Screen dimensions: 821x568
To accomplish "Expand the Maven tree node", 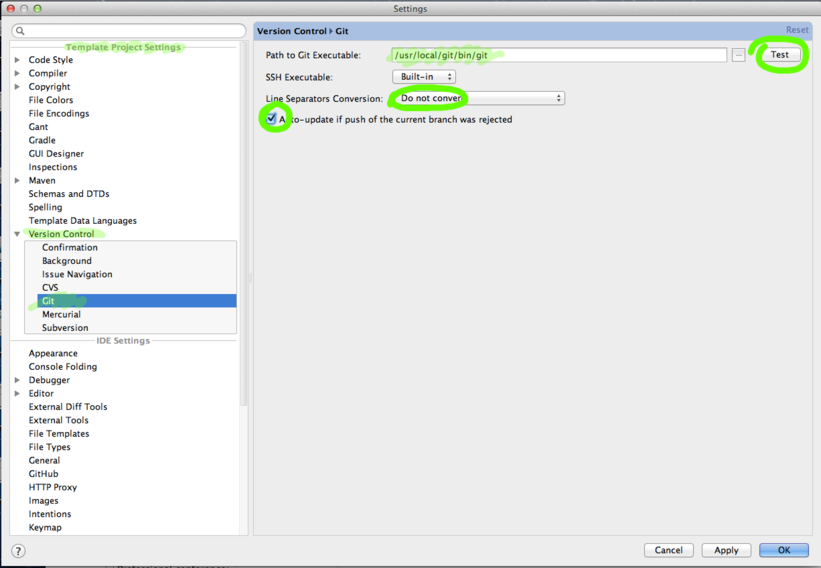I will [17, 180].
